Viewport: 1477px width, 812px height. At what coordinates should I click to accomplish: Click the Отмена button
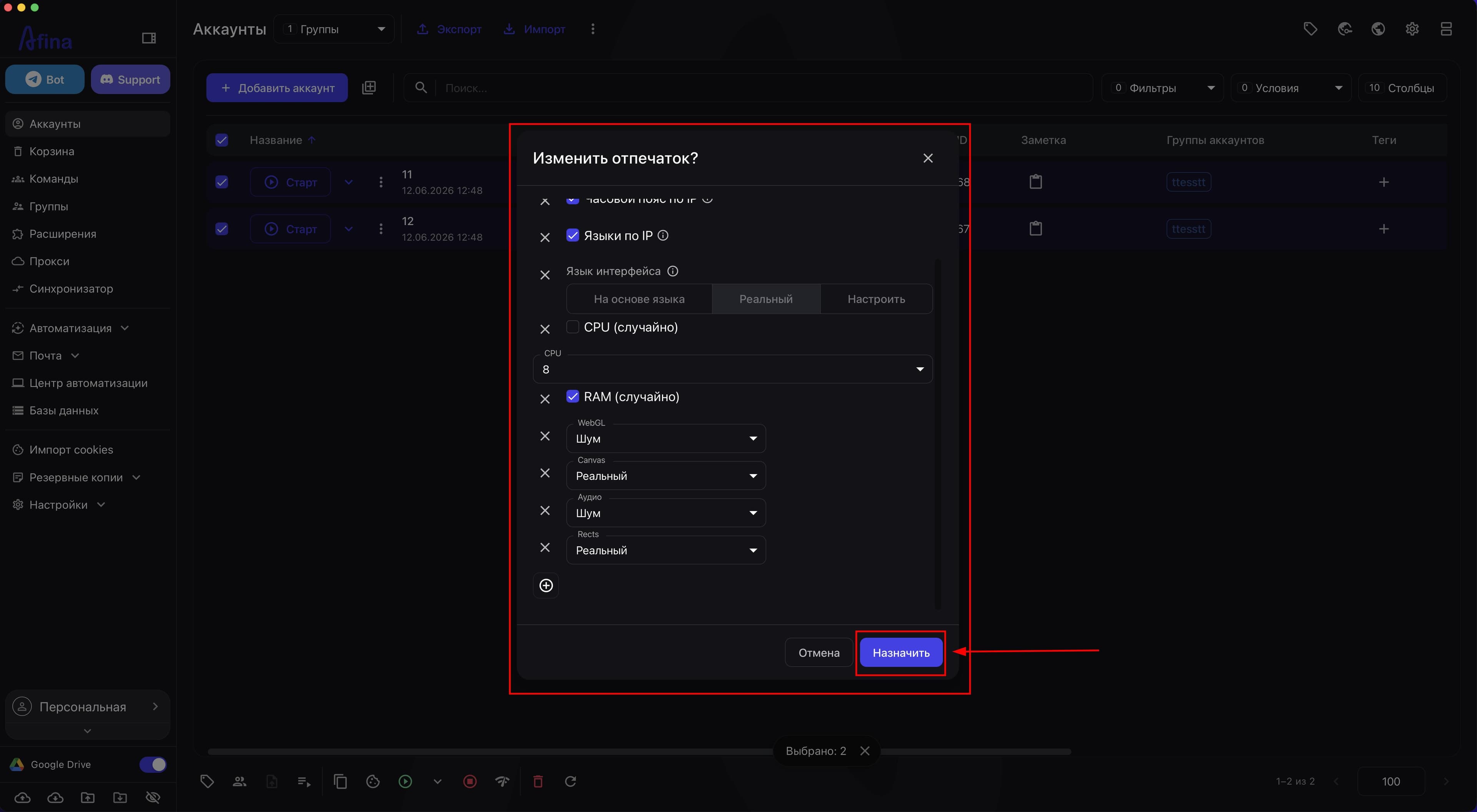pyautogui.click(x=819, y=653)
